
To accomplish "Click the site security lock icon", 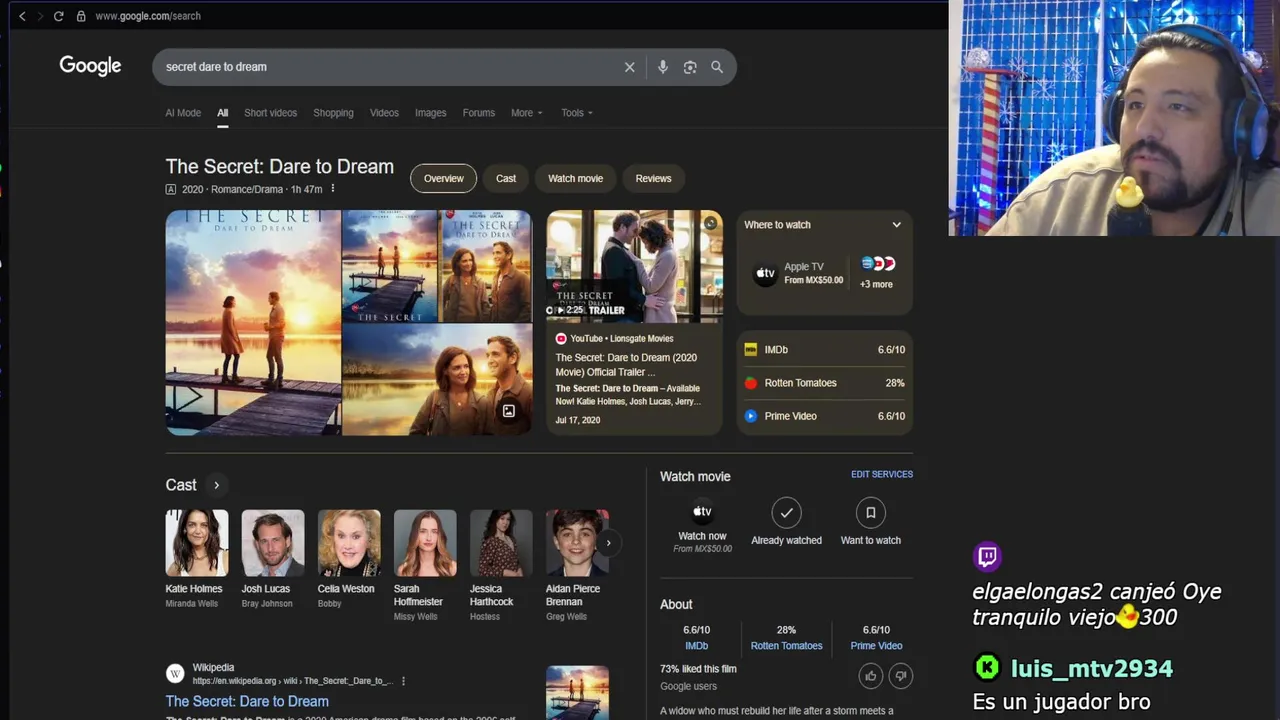I will click(81, 16).
